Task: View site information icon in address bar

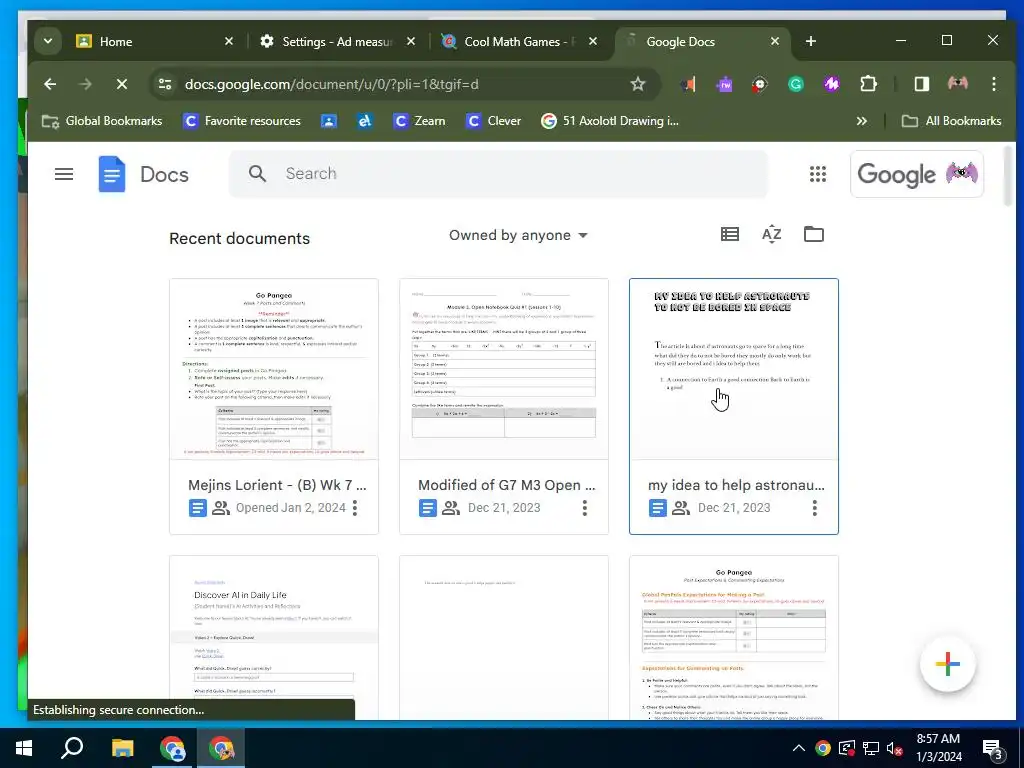Action: click(165, 84)
